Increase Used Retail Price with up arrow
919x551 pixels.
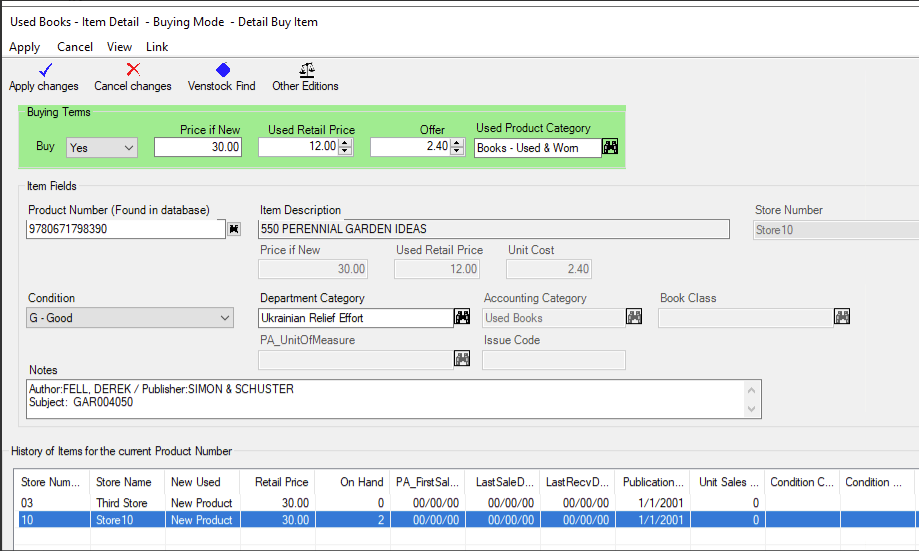pyautogui.click(x=345, y=142)
